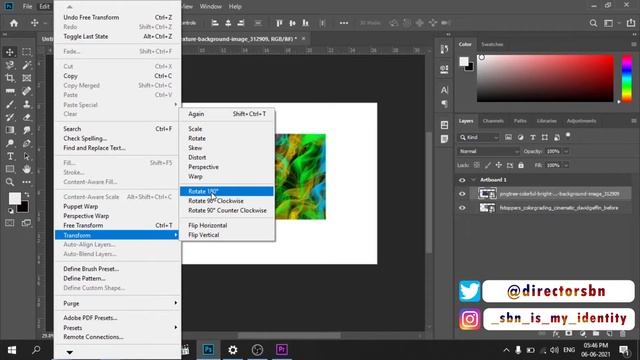
Task: Collapse the Artboard 1 group
Action: [473, 180]
